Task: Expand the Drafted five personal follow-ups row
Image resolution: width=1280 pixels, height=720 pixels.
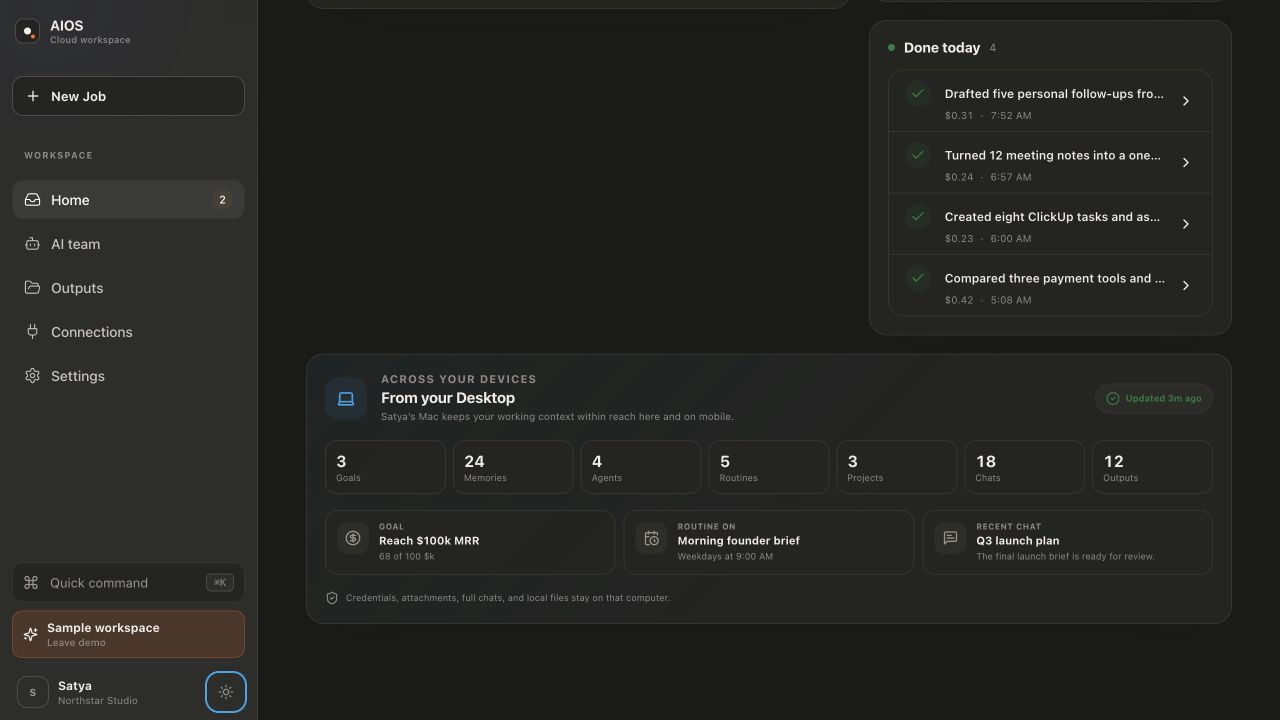Action: point(1050,101)
